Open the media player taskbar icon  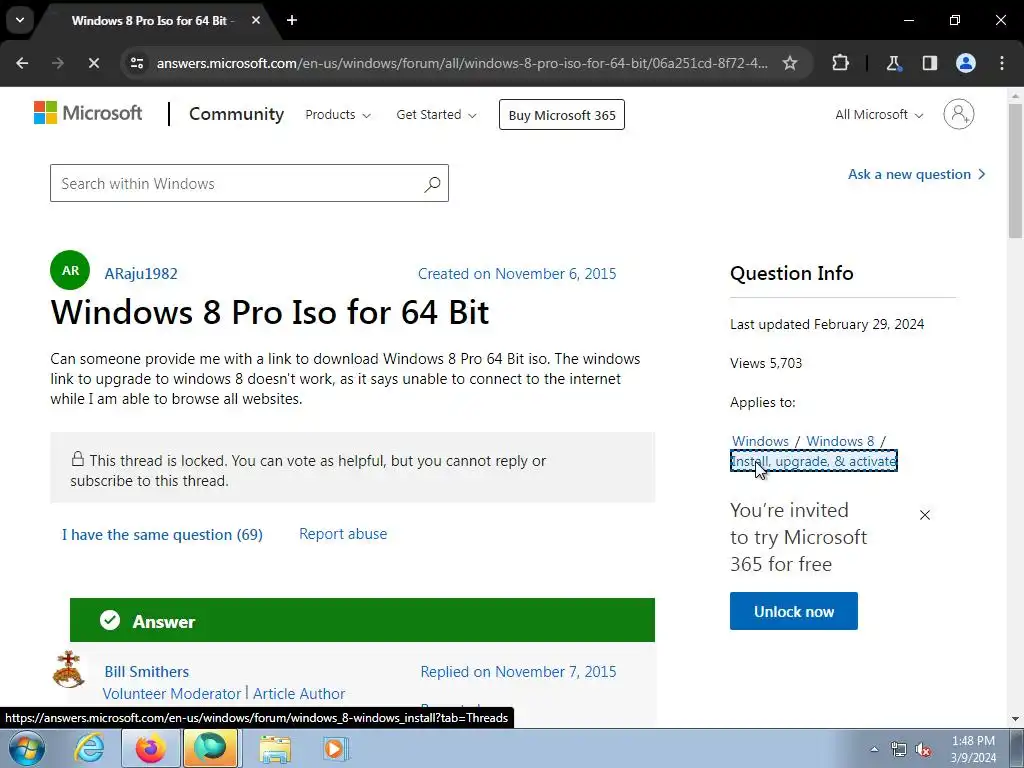[x=336, y=748]
